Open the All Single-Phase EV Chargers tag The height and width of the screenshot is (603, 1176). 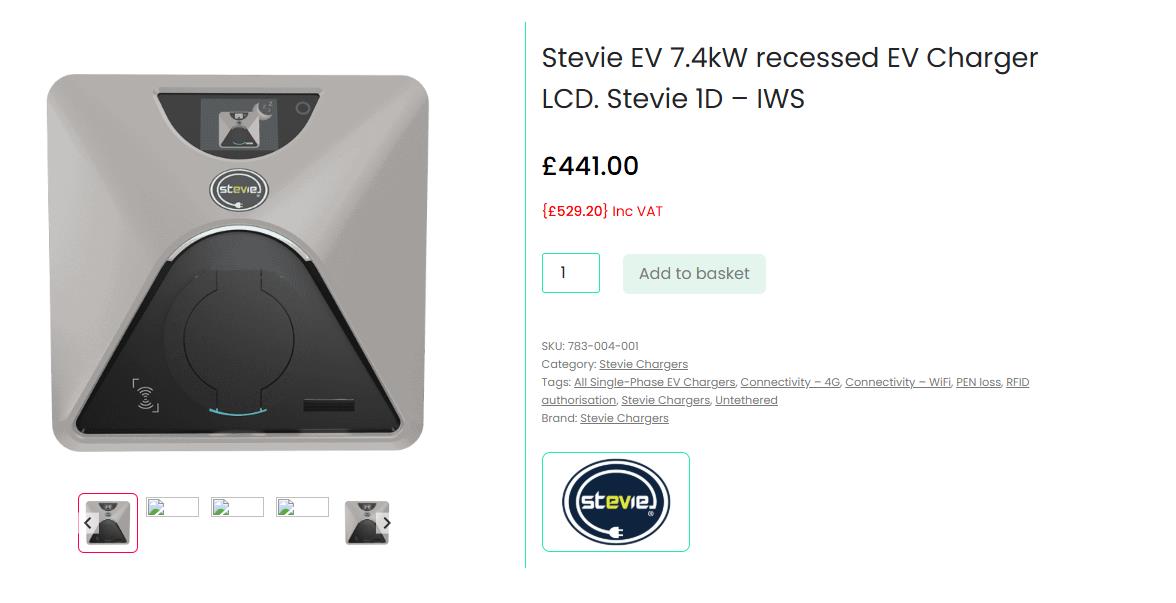(654, 382)
